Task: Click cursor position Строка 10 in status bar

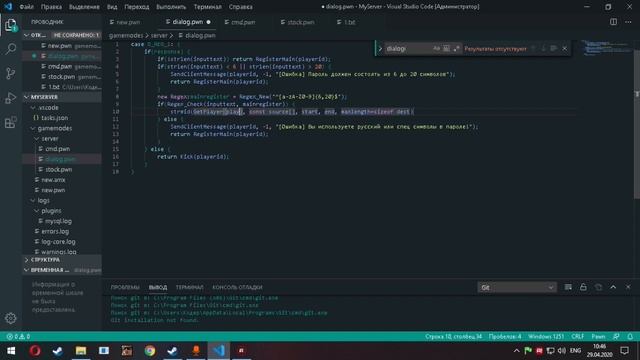Action: pyautogui.click(x=453, y=337)
